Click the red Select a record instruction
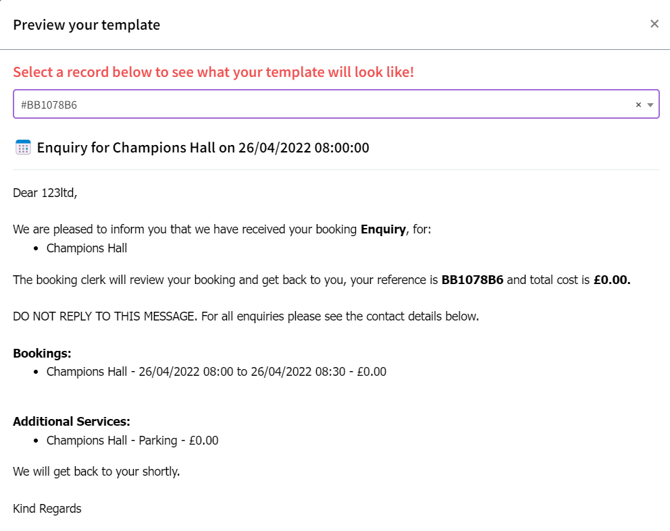Image resolution: width=670 pixels, height=531 pixels. [213, 72]
